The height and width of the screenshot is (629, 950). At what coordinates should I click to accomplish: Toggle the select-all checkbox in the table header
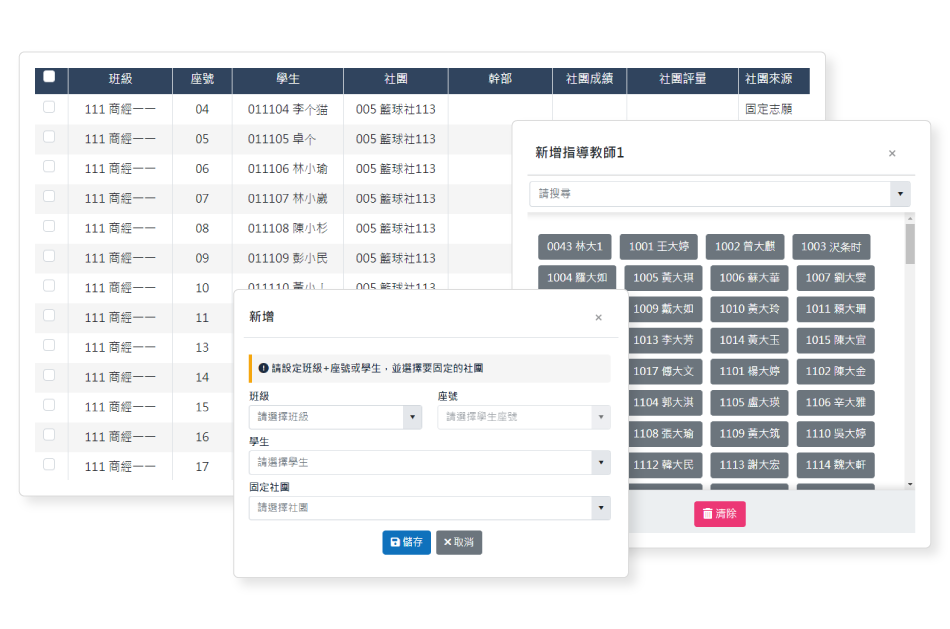49,76
